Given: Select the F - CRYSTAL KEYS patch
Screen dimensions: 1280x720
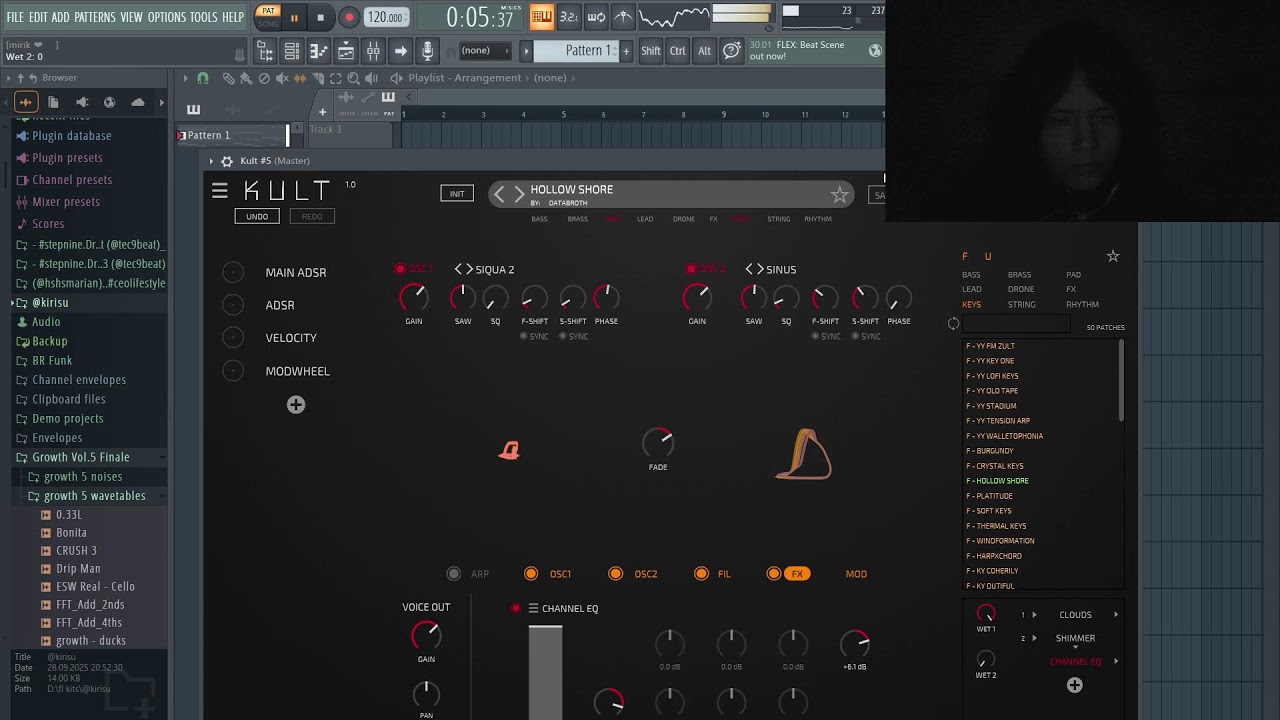Looking at the screenshot, I should click(995, 466).
